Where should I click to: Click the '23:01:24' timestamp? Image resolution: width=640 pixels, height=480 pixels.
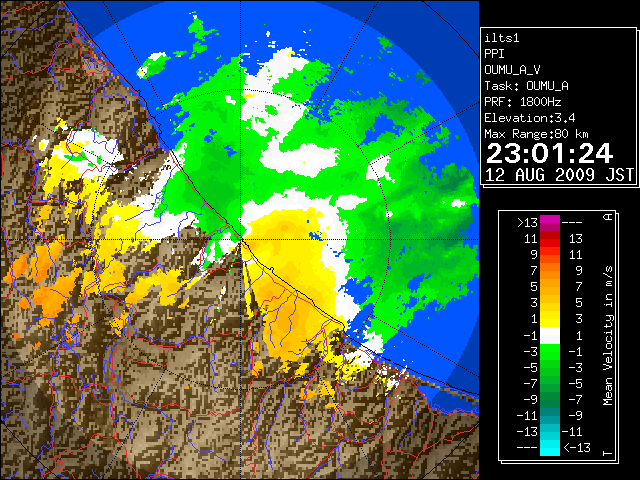click(549, 153)
